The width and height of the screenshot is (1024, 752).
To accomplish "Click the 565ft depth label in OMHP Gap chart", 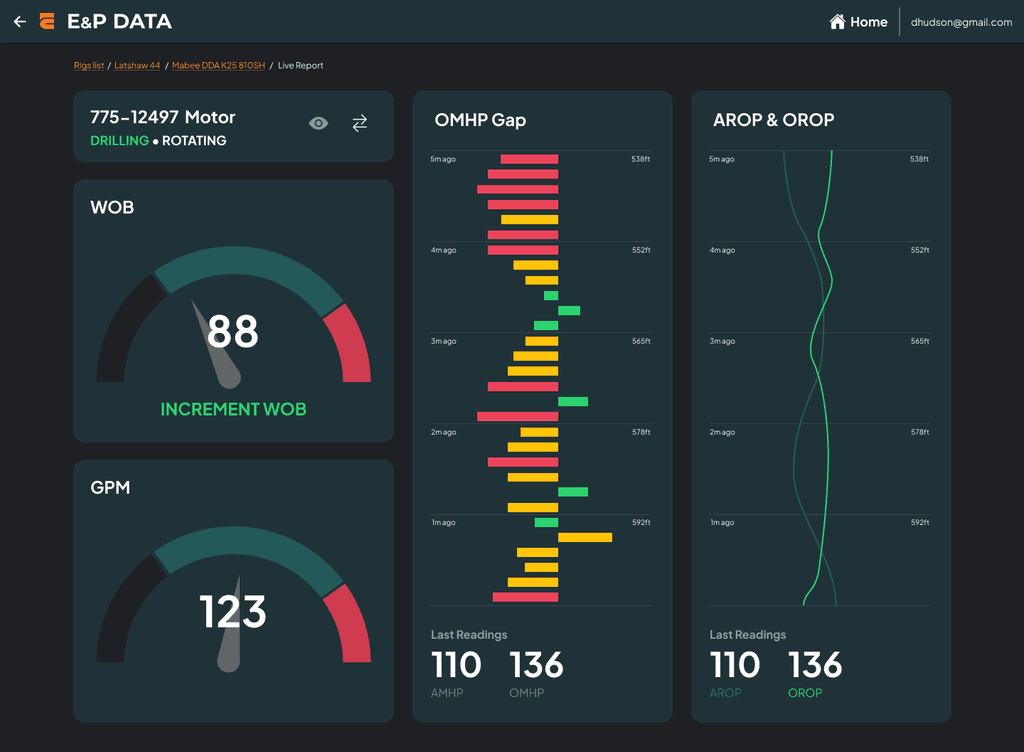I will [x=641, y=341].
